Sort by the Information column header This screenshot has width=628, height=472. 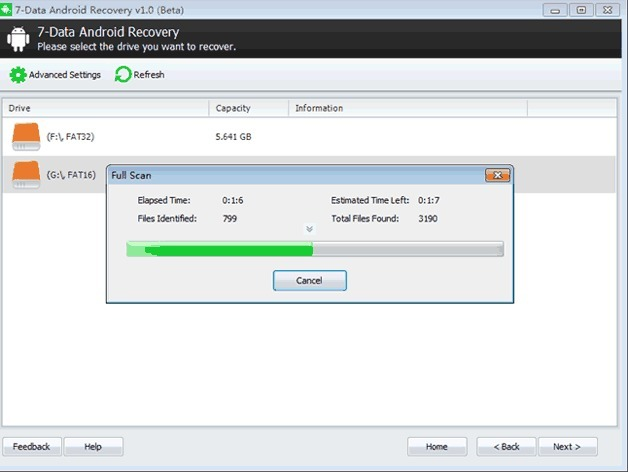coord(408,108)
